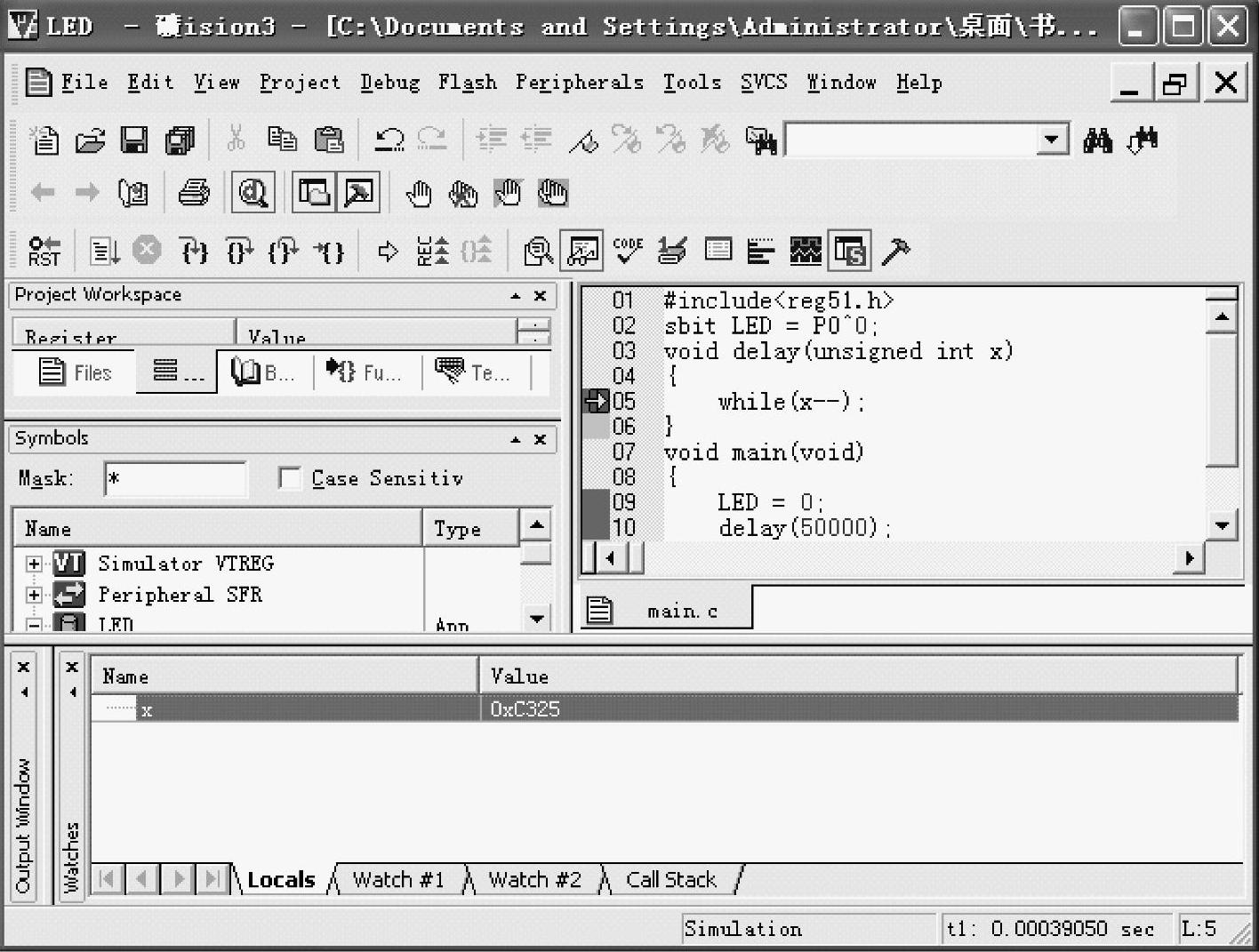Open the Memory Window icon
The width and height of the screenshot is (1259, 952).
click(x=718, y=251)
